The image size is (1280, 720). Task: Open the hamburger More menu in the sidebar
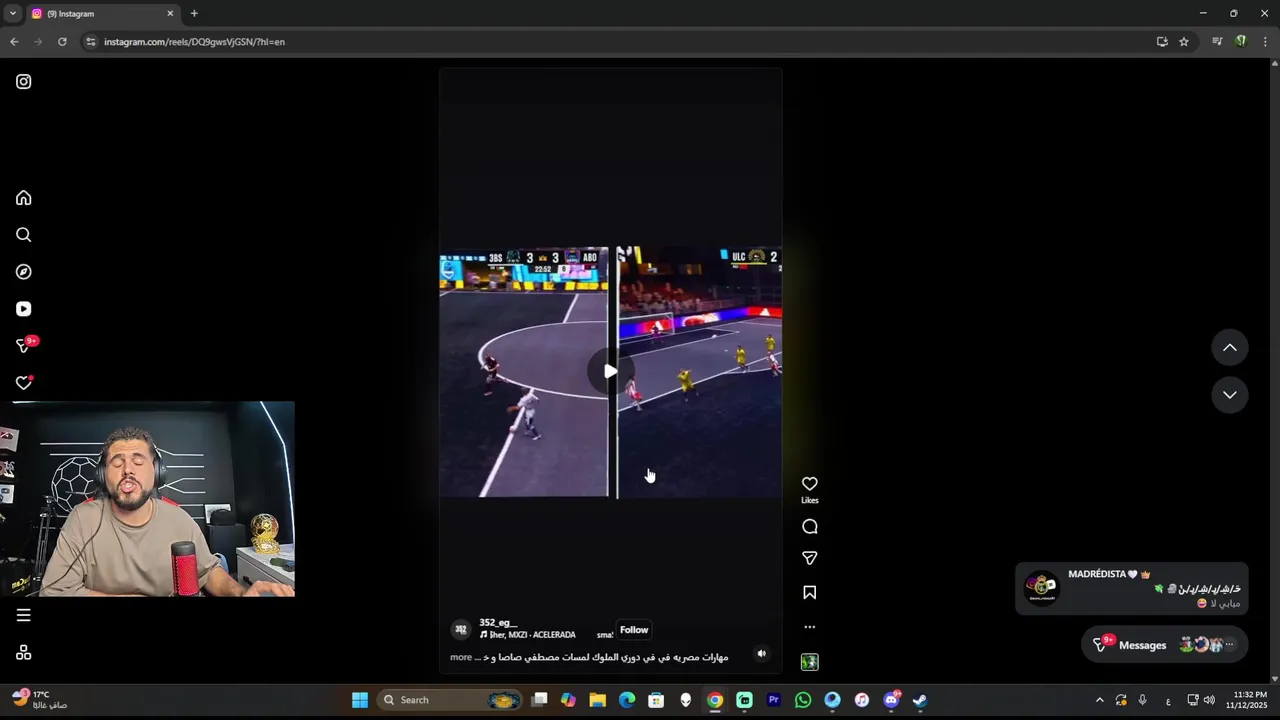click(x=24, y=616)
